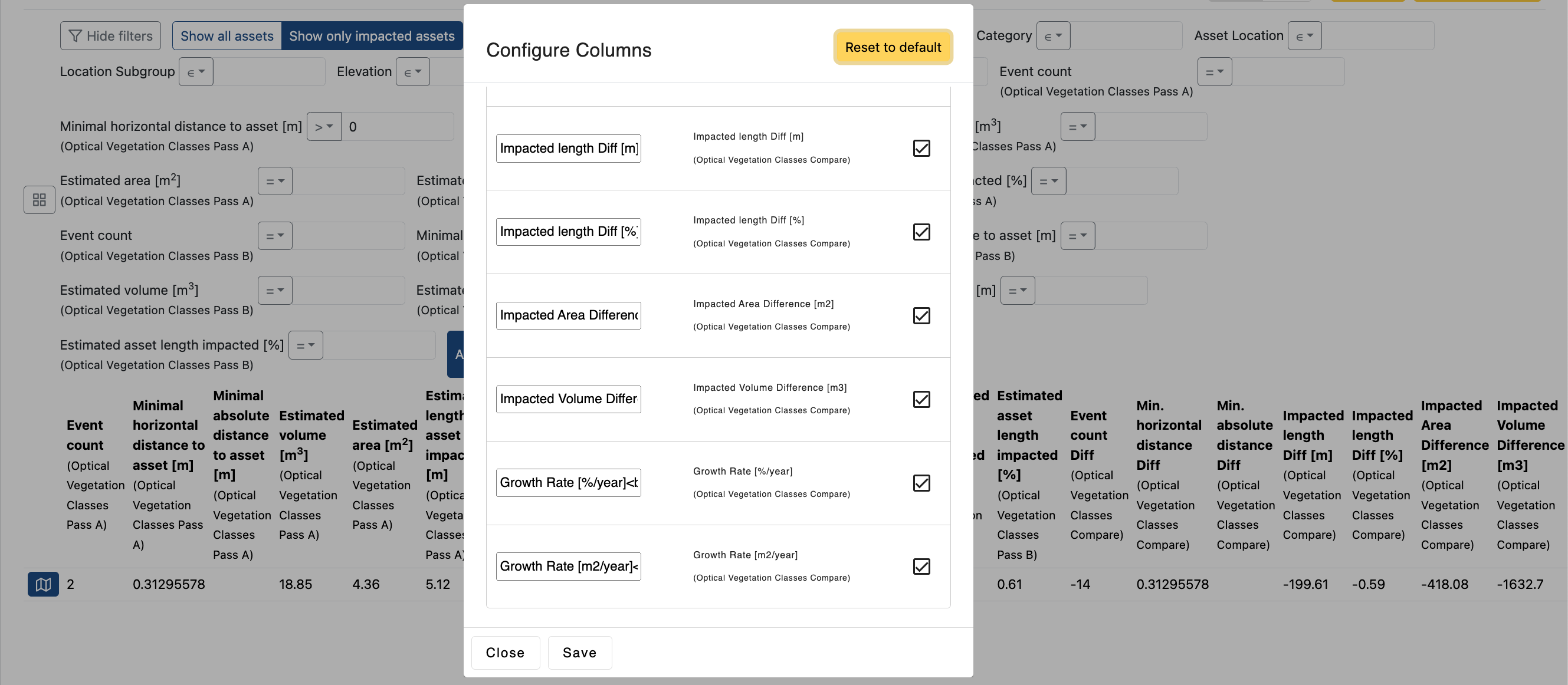Uncheck Impacted Volume Difference [m3] checkbox

(921, 399)
